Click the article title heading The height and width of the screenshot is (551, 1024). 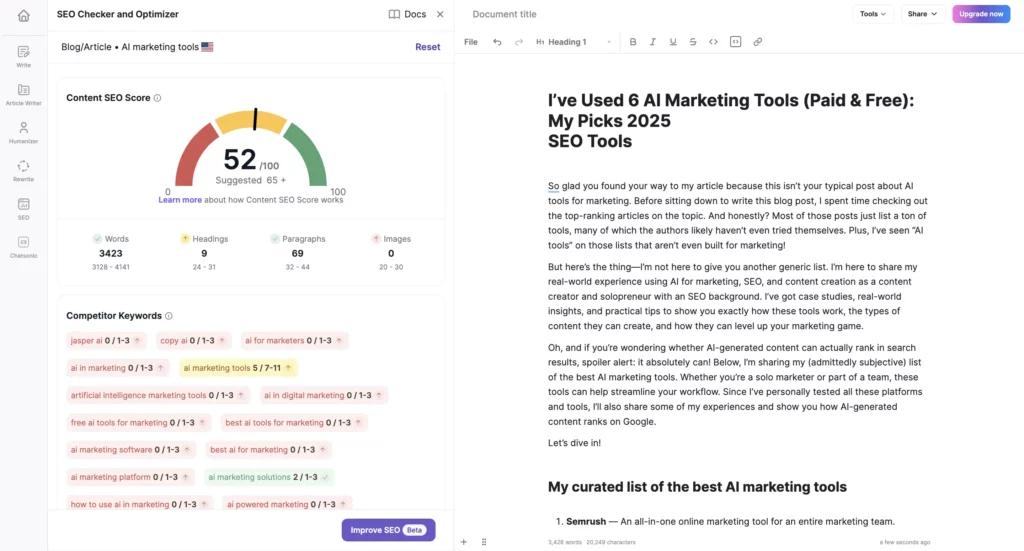point(731,121)
